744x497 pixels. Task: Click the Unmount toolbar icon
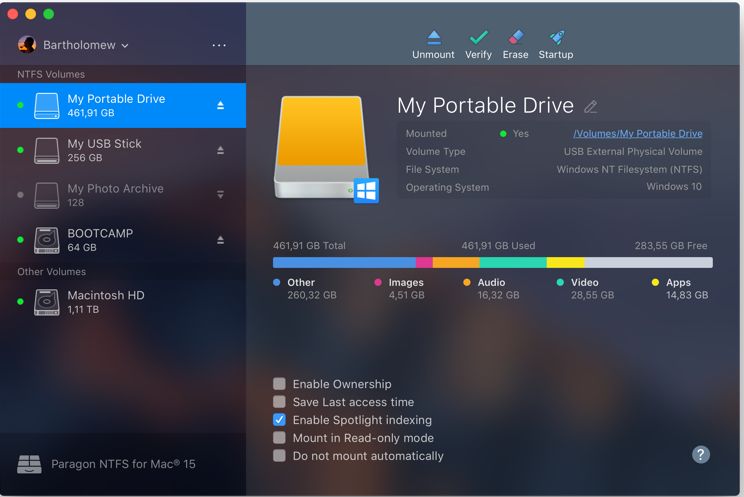pyautogui.click(x=434, y=38)
